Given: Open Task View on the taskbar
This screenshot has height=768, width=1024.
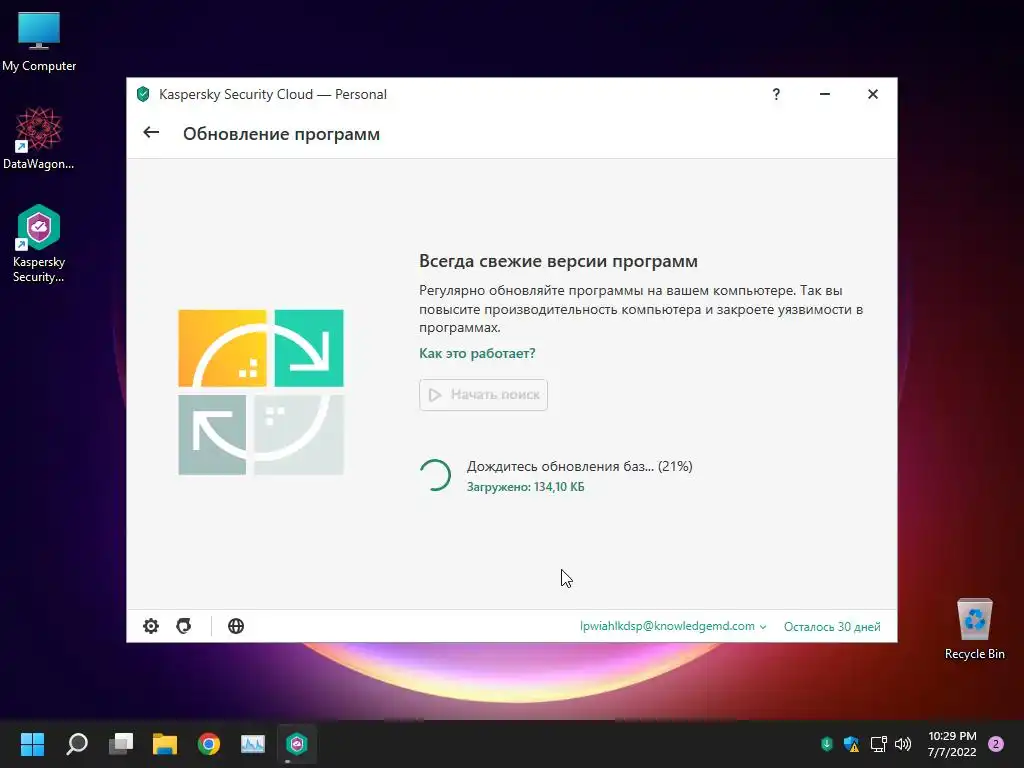Looking at the screenshot, I should pyautogui.click(x=121, y=744).
